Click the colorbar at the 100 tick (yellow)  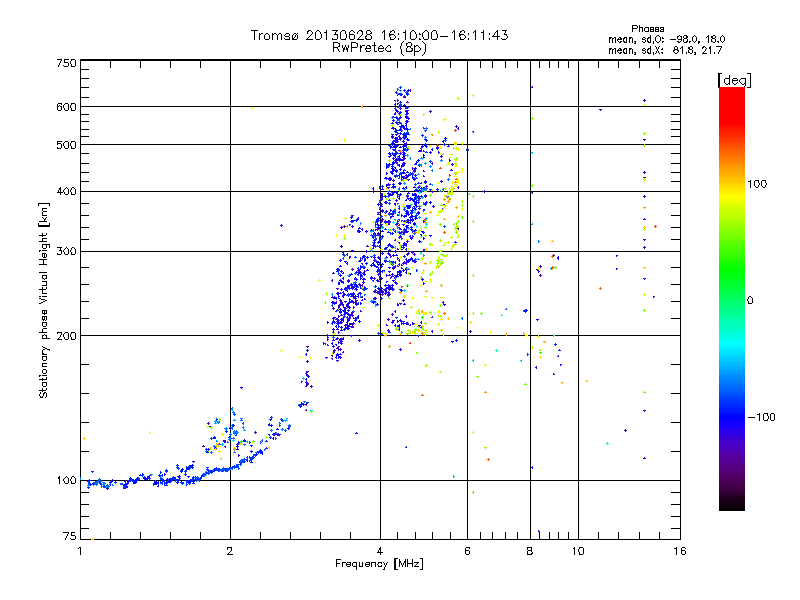pyautogui.click(x=732, y=184)
